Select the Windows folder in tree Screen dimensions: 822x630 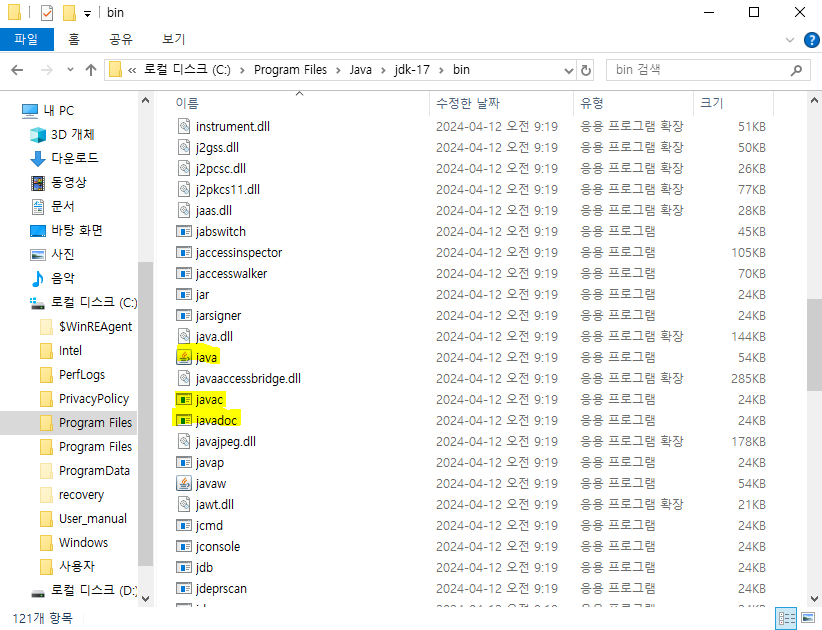83,542
